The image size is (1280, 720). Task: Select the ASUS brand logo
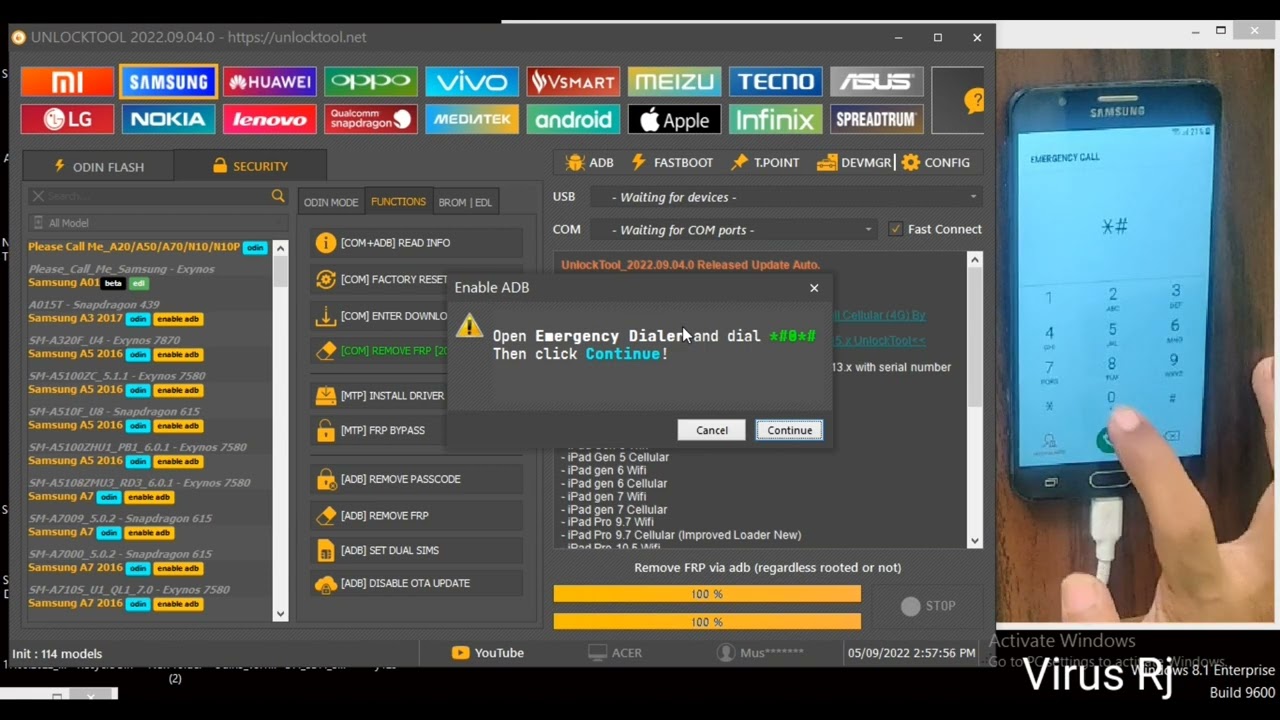(x=876, y=82)
